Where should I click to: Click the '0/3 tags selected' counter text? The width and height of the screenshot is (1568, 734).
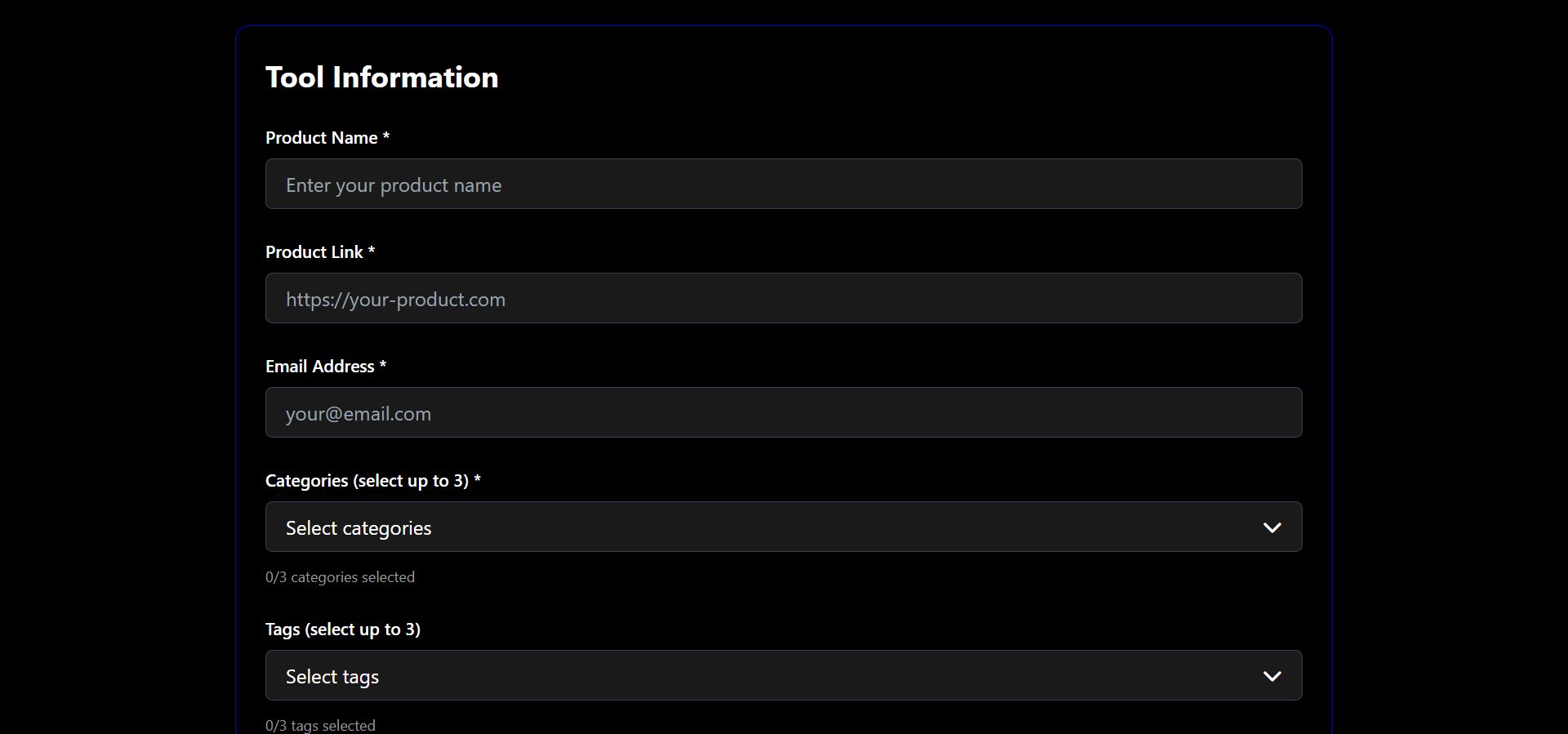click(320, 726)
